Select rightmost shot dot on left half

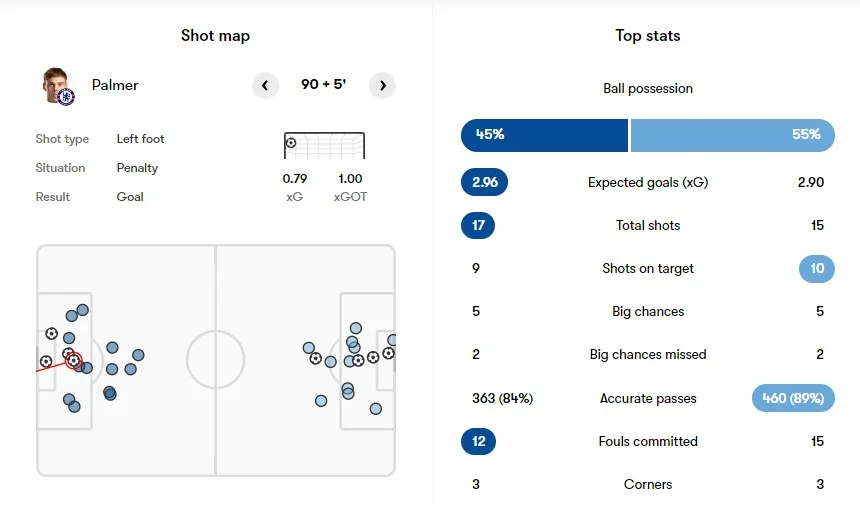pos(138,355)
